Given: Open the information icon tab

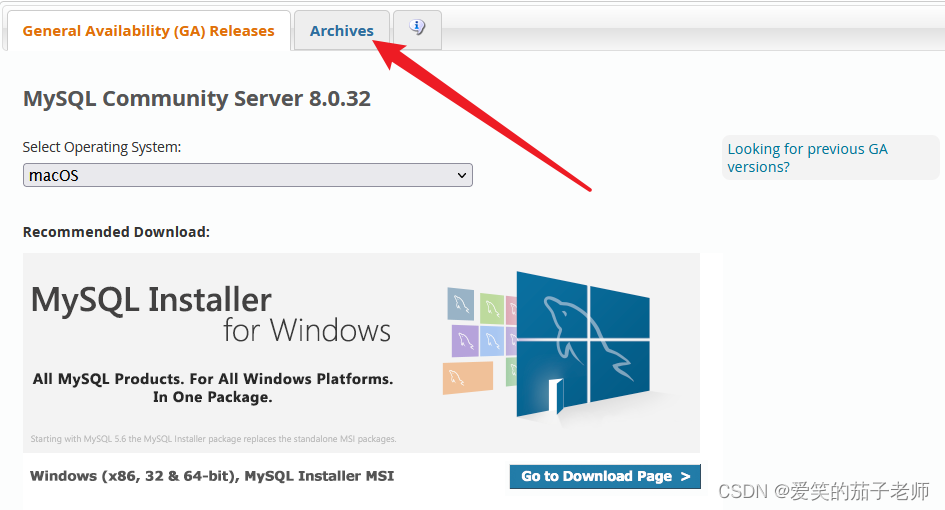Looking at the screenshot, I should 417,30.
